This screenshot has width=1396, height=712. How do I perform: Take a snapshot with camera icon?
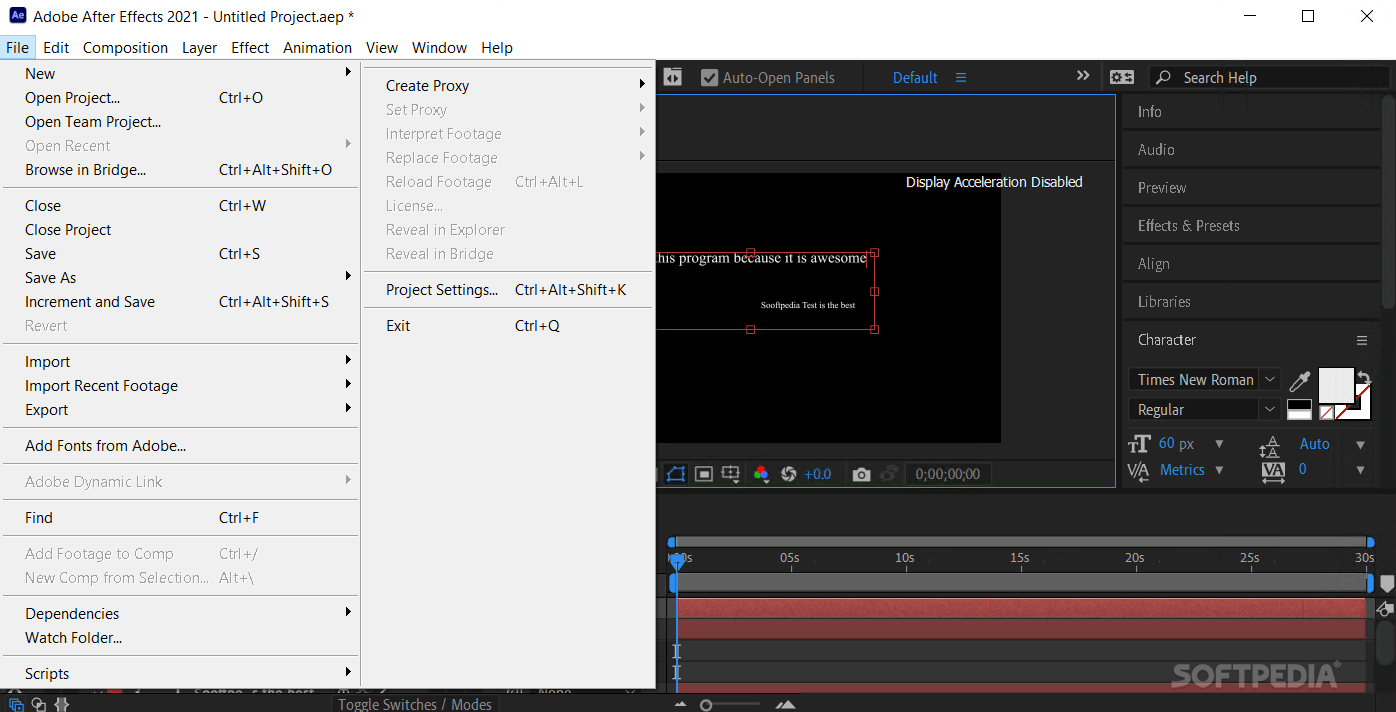click(x=861, y=474)
